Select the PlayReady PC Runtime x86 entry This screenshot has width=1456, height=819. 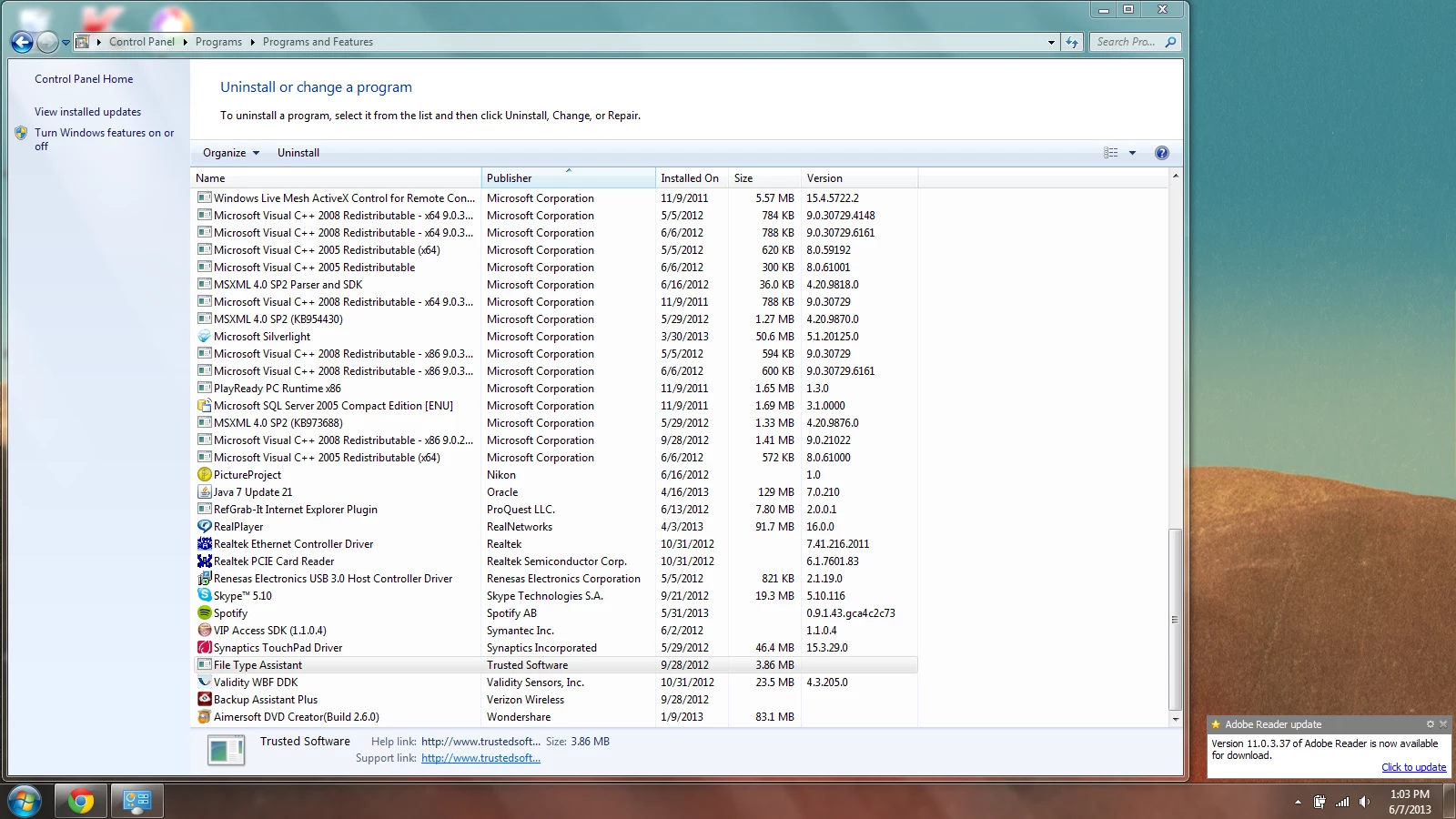pyautogui.click(x=556, y=389)
